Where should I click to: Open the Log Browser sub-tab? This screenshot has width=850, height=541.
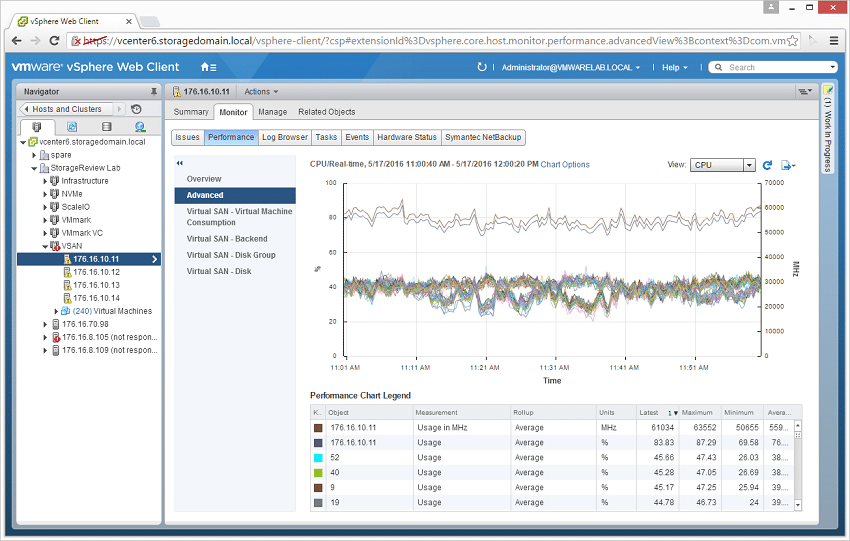[285, 137]
